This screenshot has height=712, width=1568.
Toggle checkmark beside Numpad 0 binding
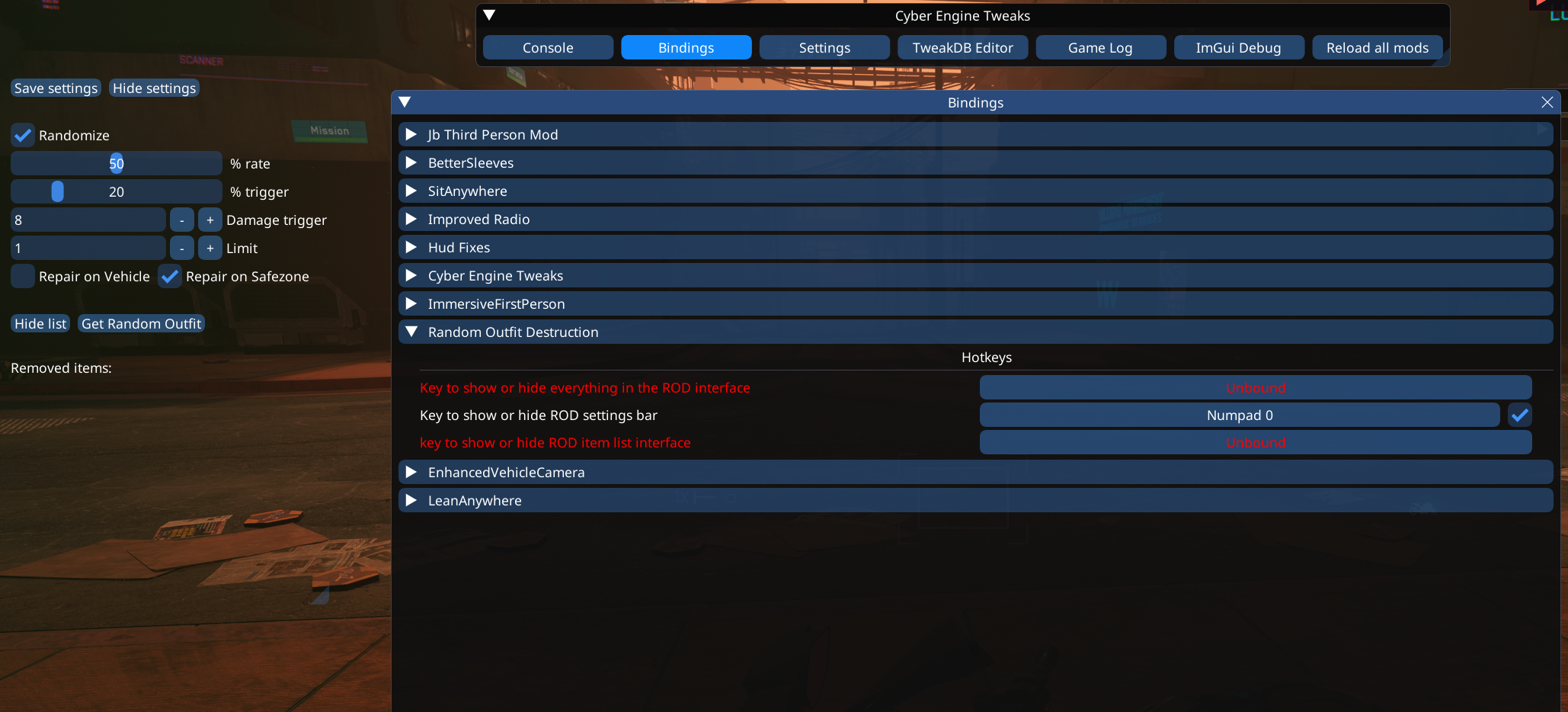click(x=1520, y=415)
